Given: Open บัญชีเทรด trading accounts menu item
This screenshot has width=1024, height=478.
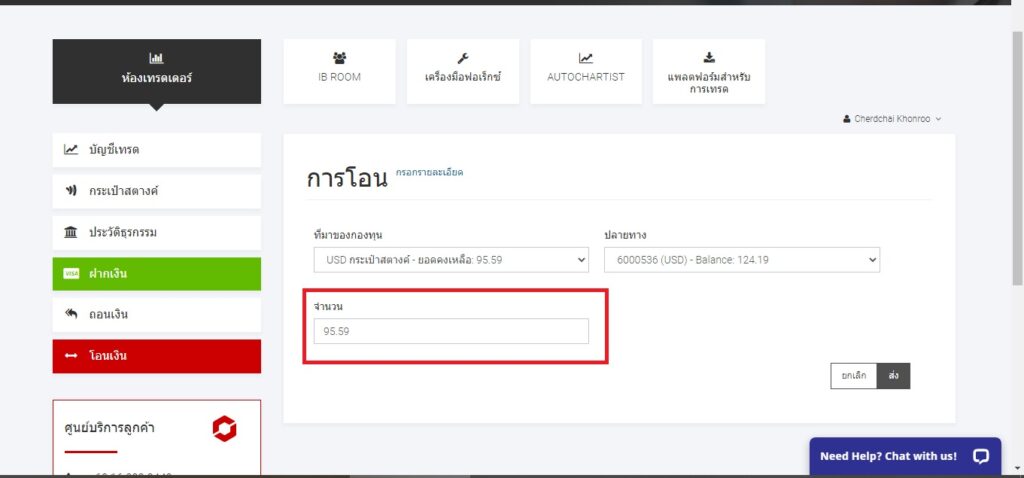Looking at the screenshot, I should point(156,150).
